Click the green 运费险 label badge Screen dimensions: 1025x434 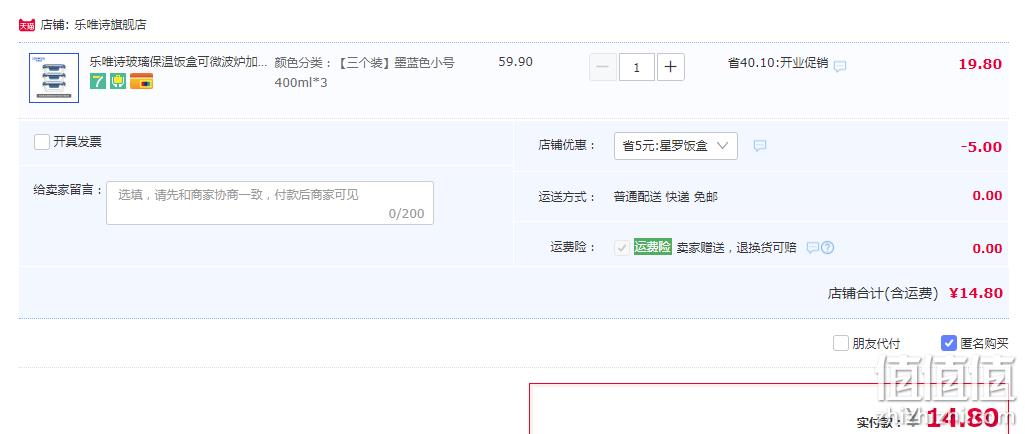652,247
